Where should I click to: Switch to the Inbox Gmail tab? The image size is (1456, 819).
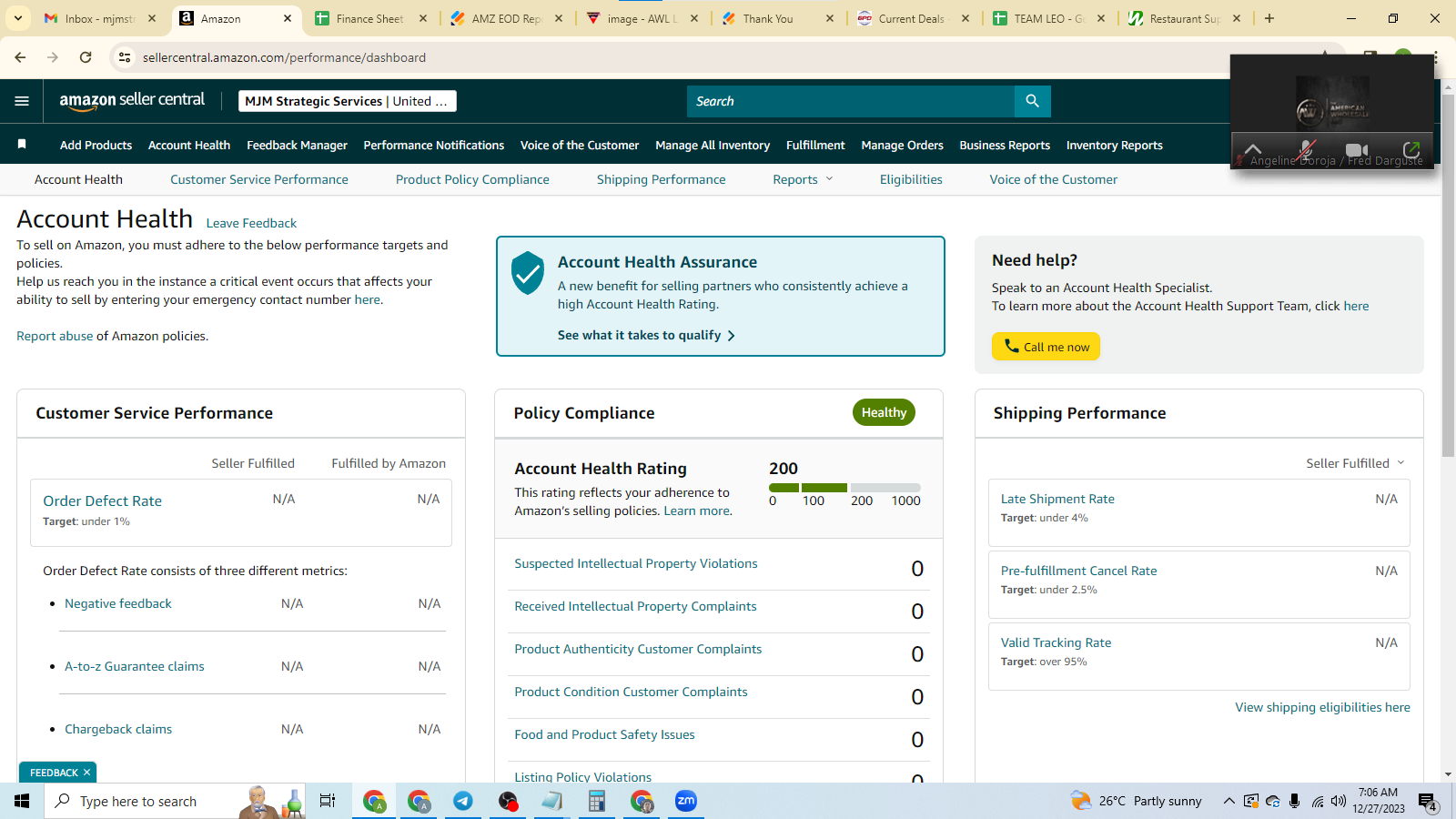click(x=99, y=18)
